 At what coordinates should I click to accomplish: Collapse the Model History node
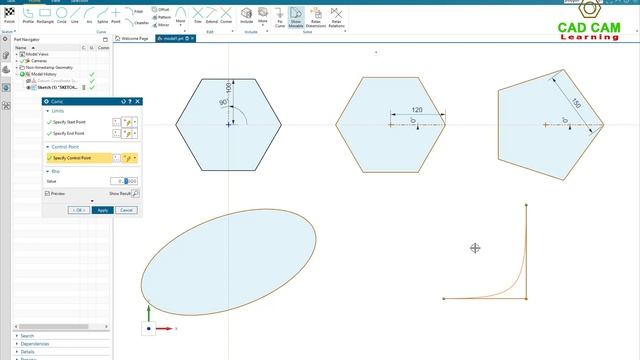point(17,74)
